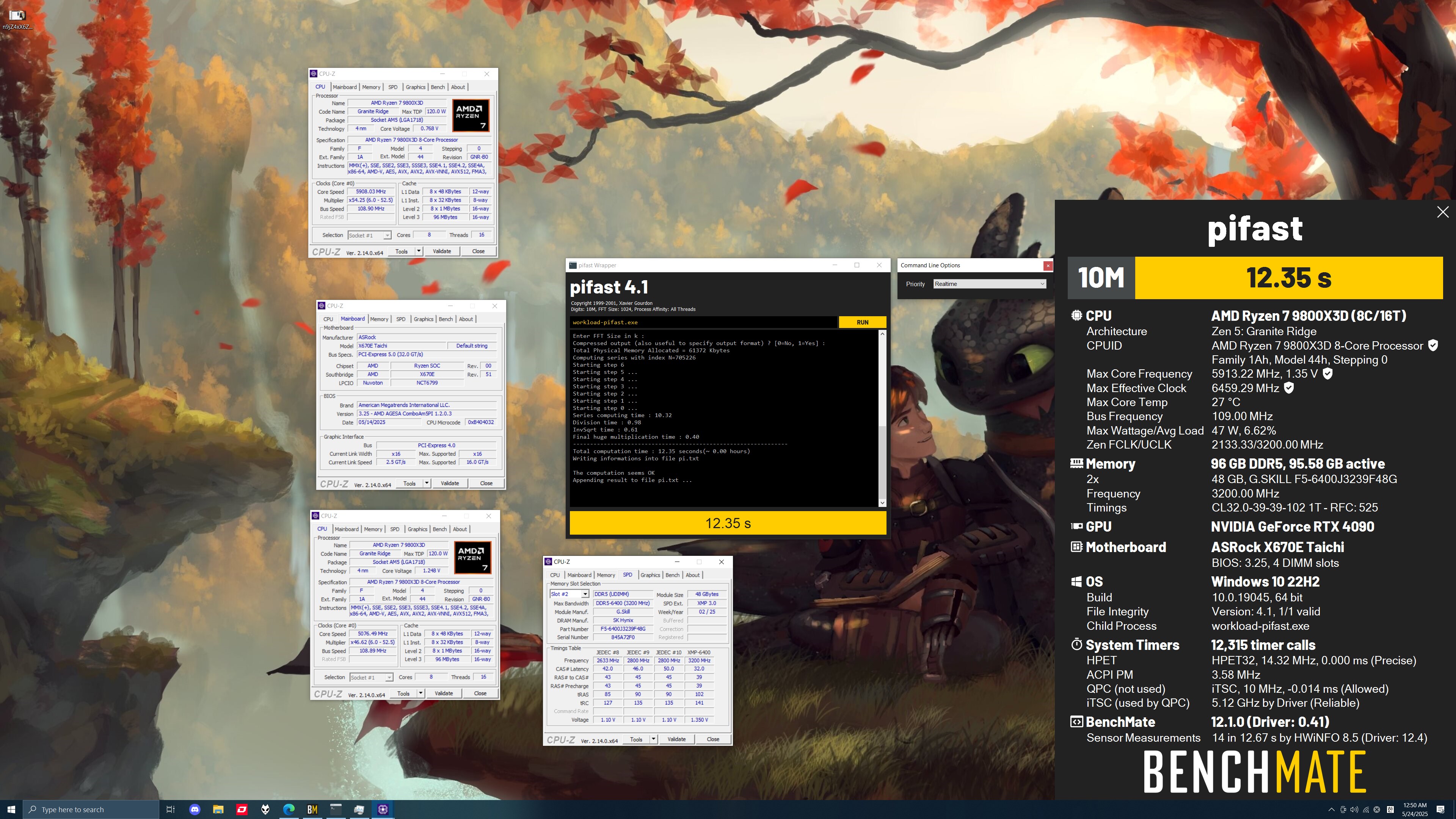Open the console window taskbar icon

coord(336,810)
